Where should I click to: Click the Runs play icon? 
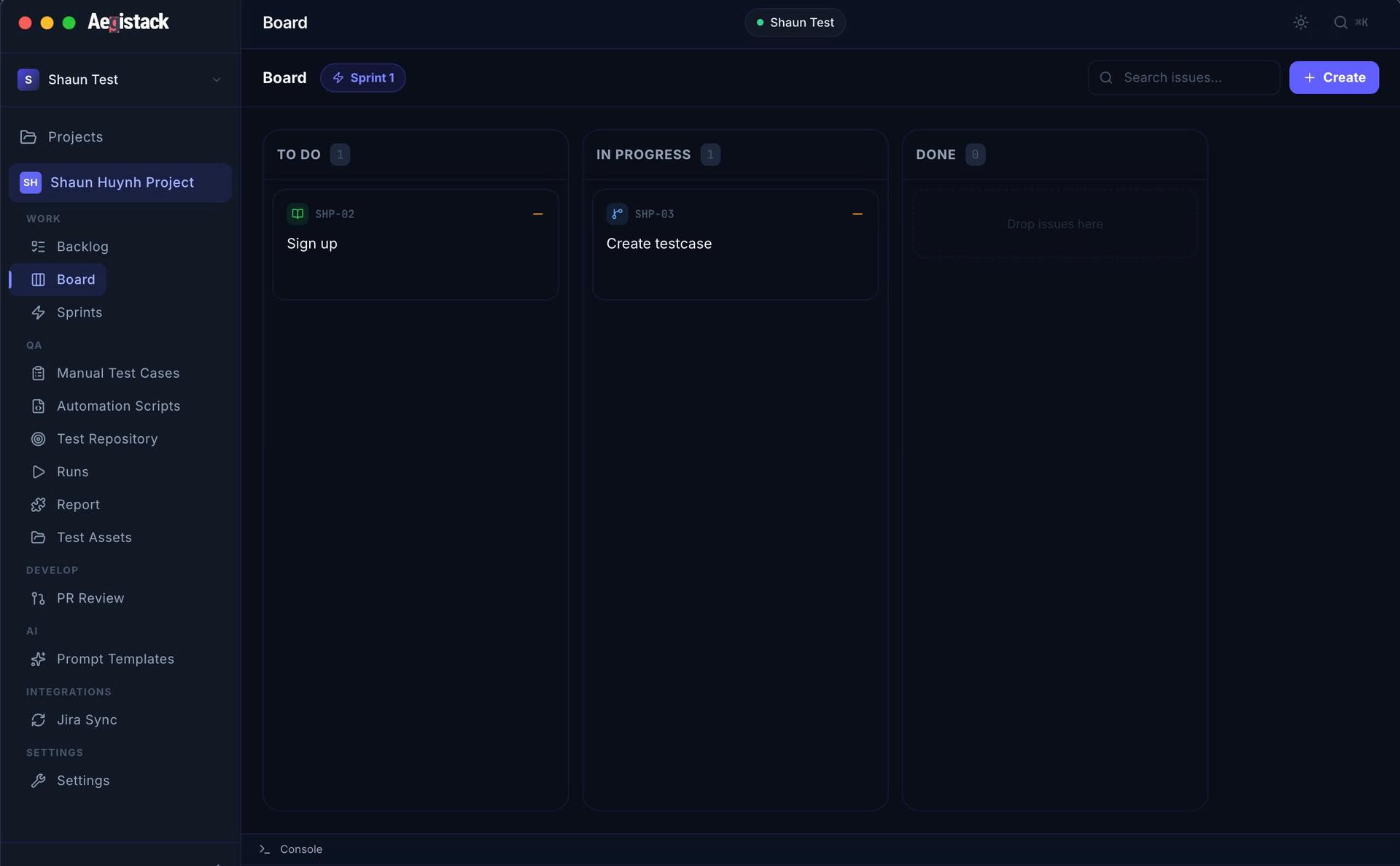(x=38, y=472)
